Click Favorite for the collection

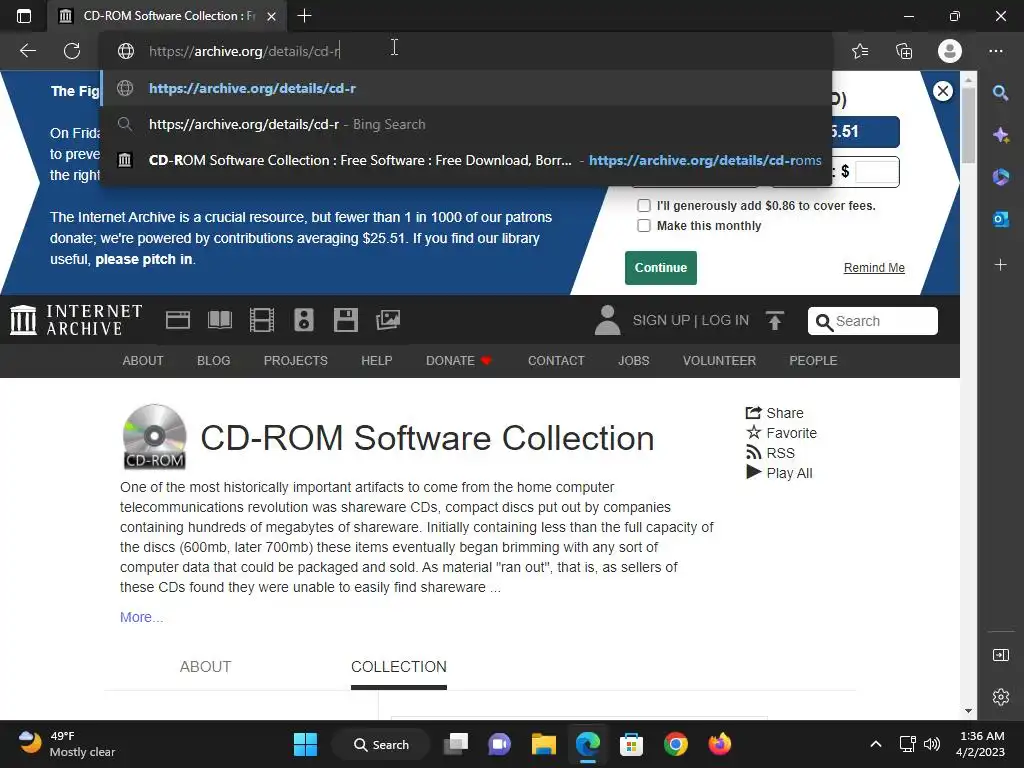coord(781,433)
